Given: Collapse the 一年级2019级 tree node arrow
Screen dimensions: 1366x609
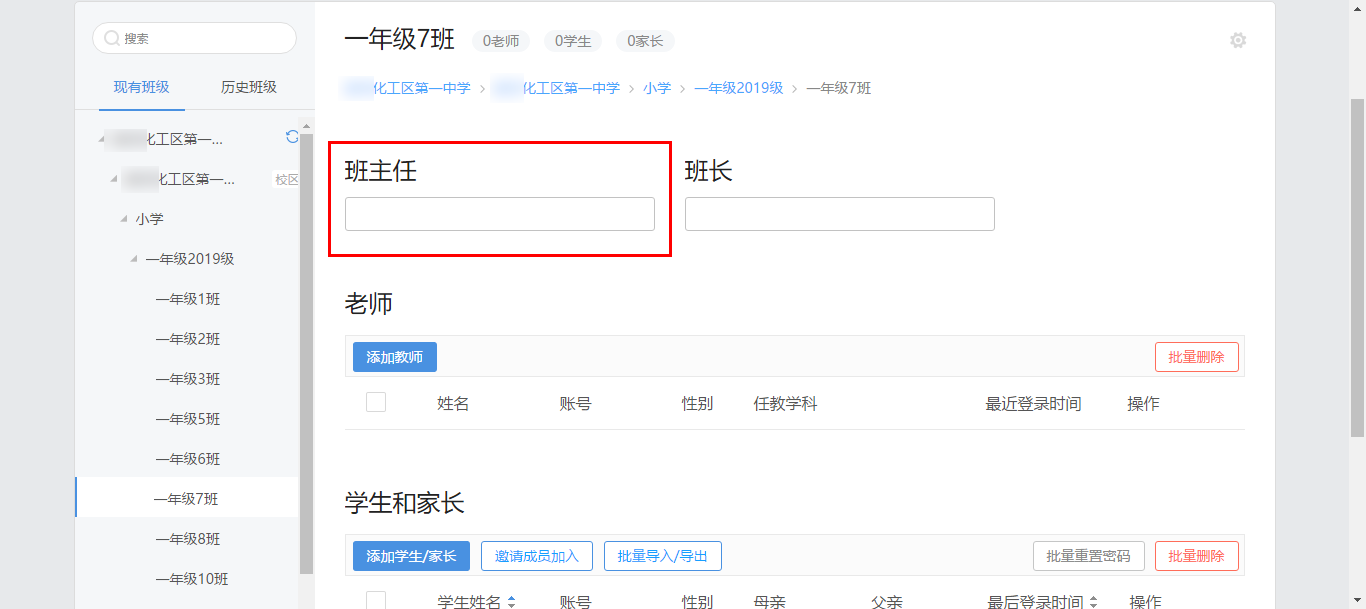Looking at the screenshot, I should tap(134, 259).
